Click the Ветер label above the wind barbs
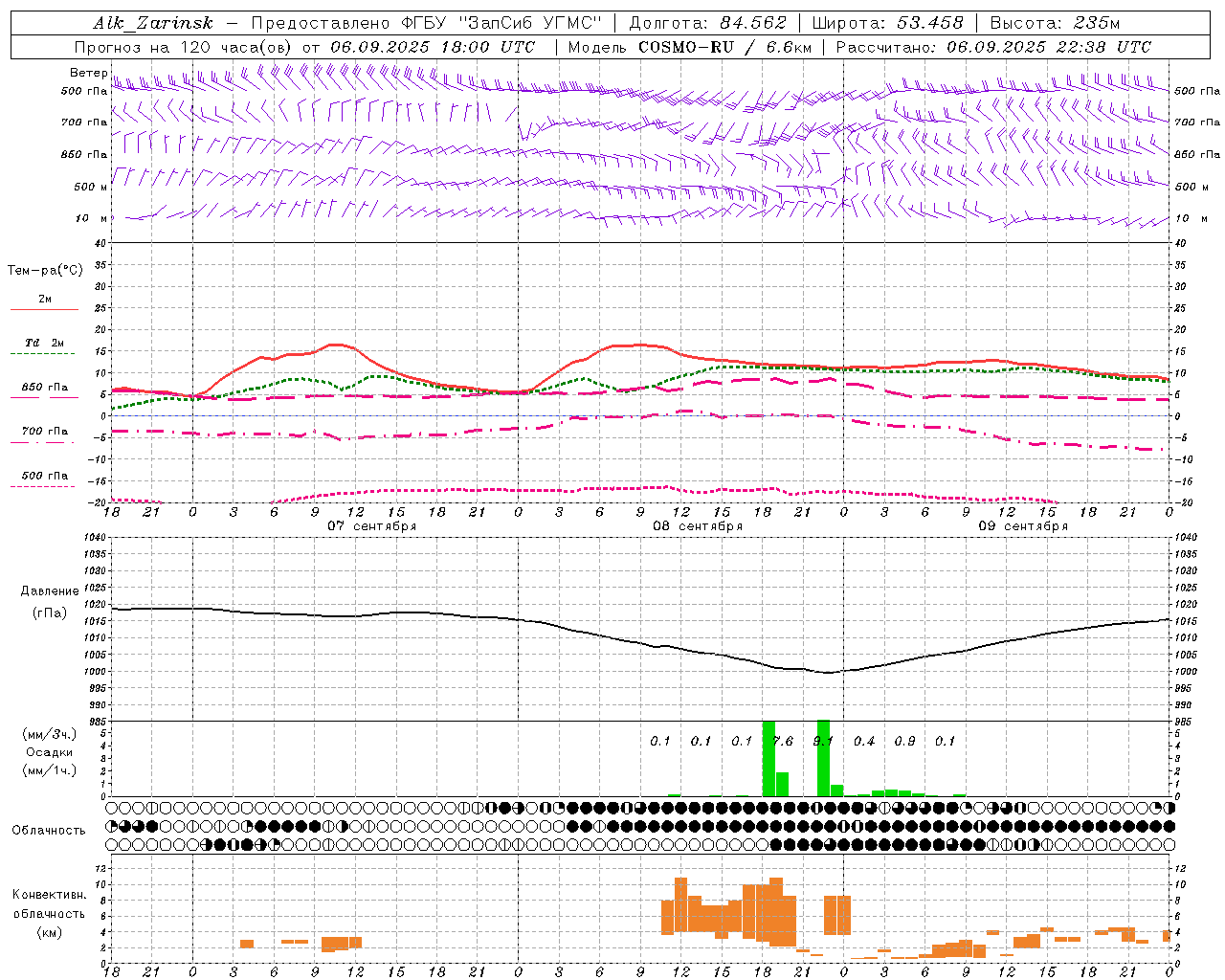 (88, 73)
